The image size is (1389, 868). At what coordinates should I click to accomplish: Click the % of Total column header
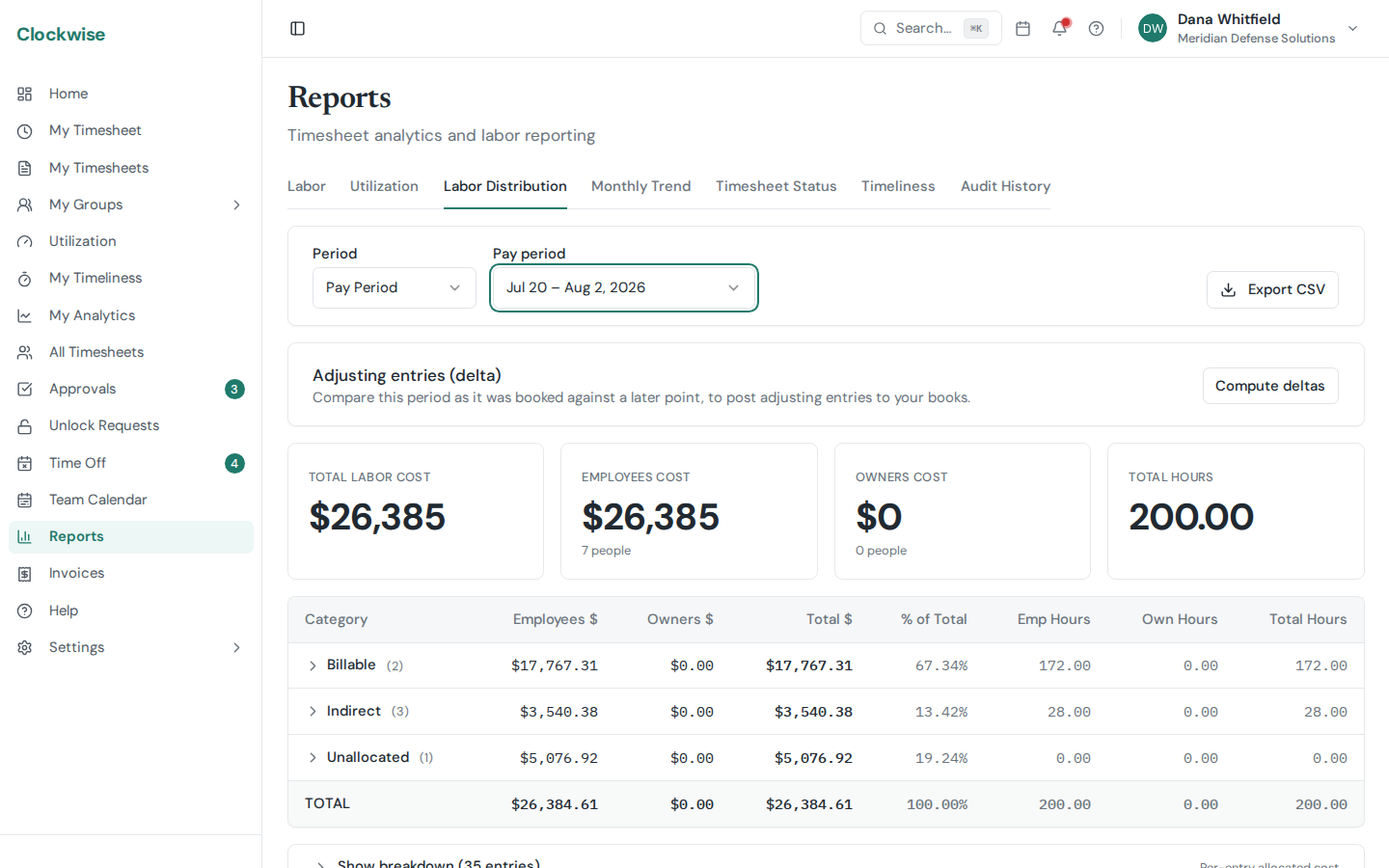coord(934,619)
